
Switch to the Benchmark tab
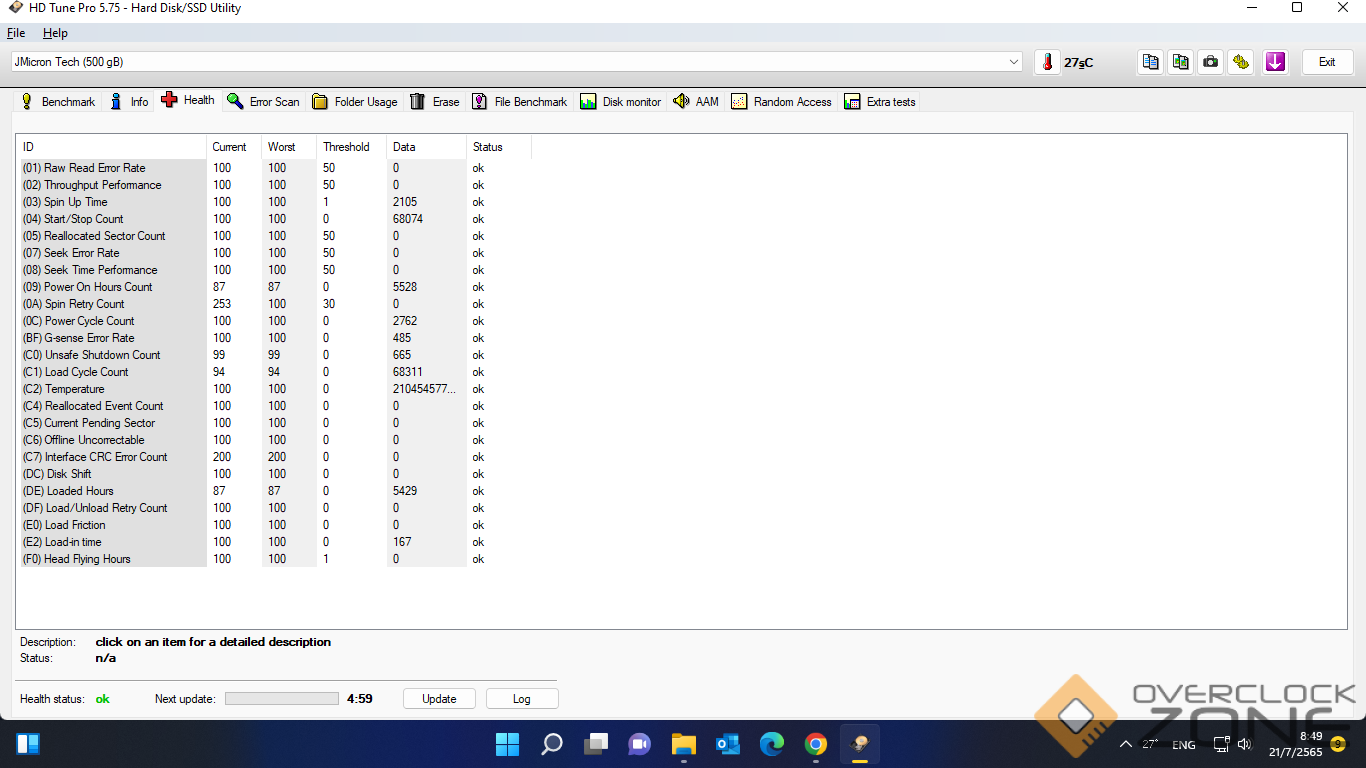(58, 102)
